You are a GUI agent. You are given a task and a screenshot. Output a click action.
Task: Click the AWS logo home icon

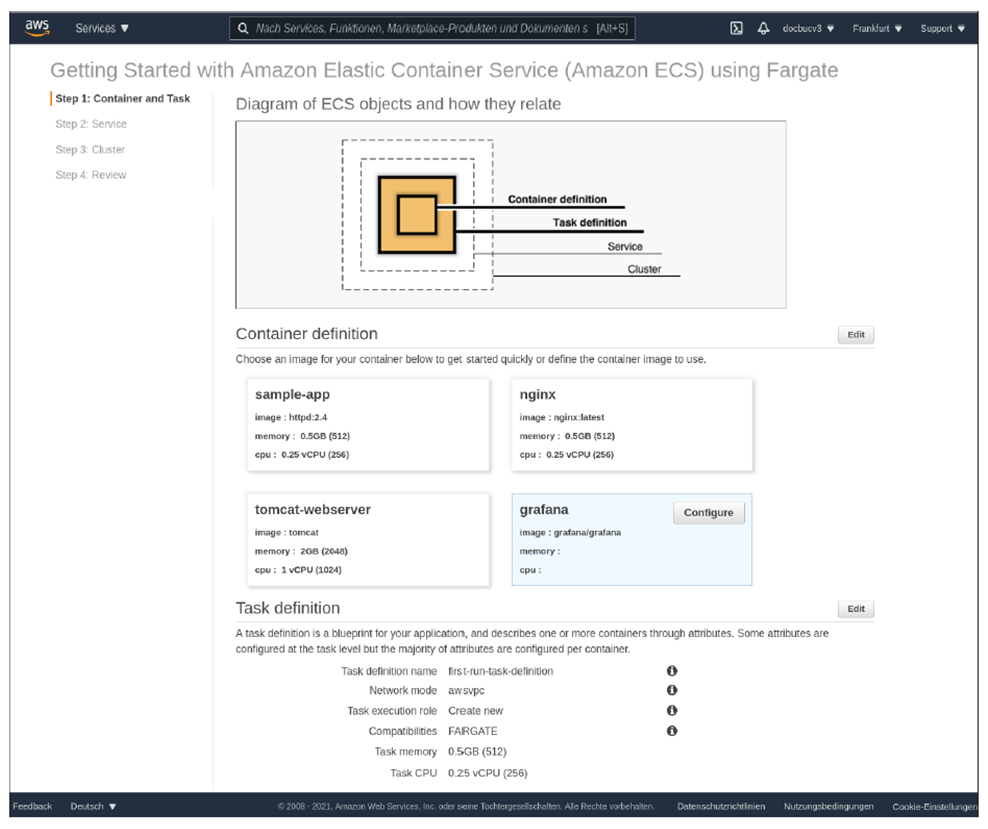pos(37,28)
